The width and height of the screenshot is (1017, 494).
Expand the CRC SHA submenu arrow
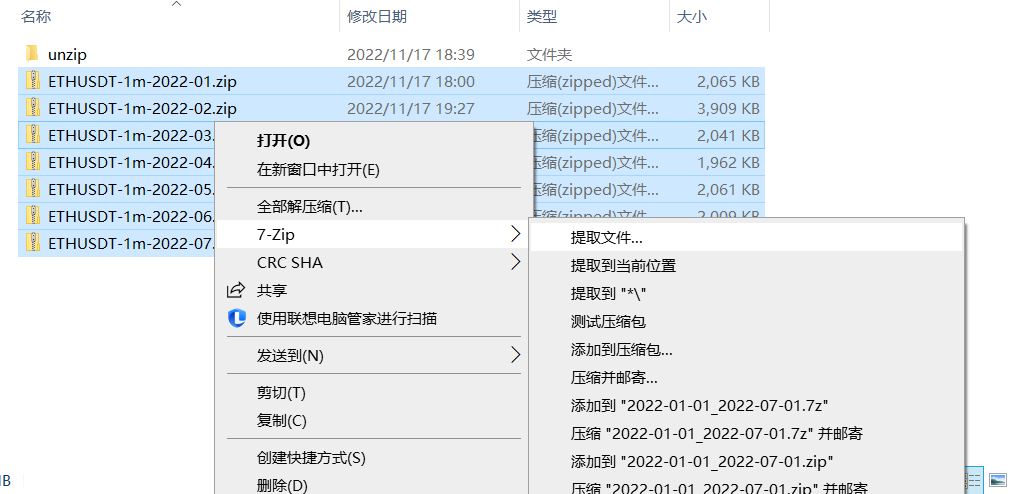[516, 263]
